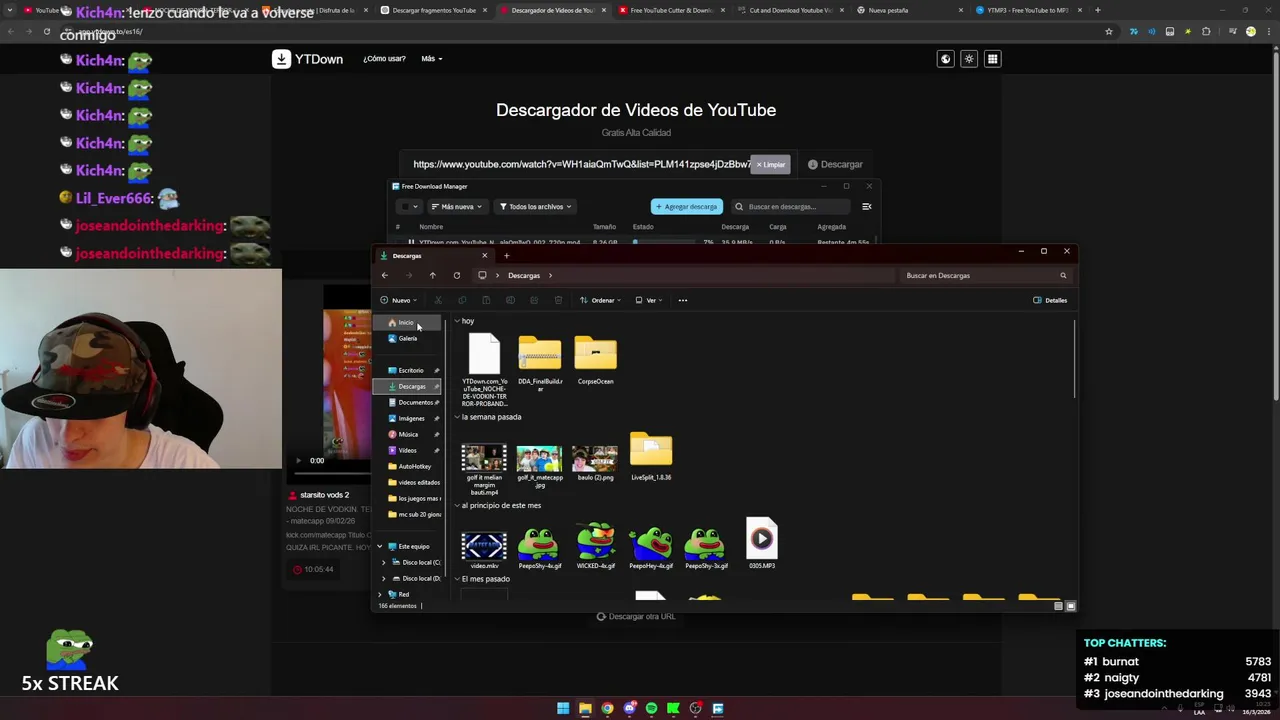Open the three-dots more options in Explorer
The height and width of the screenshot is (720, 1280).
tap(683, 300)
